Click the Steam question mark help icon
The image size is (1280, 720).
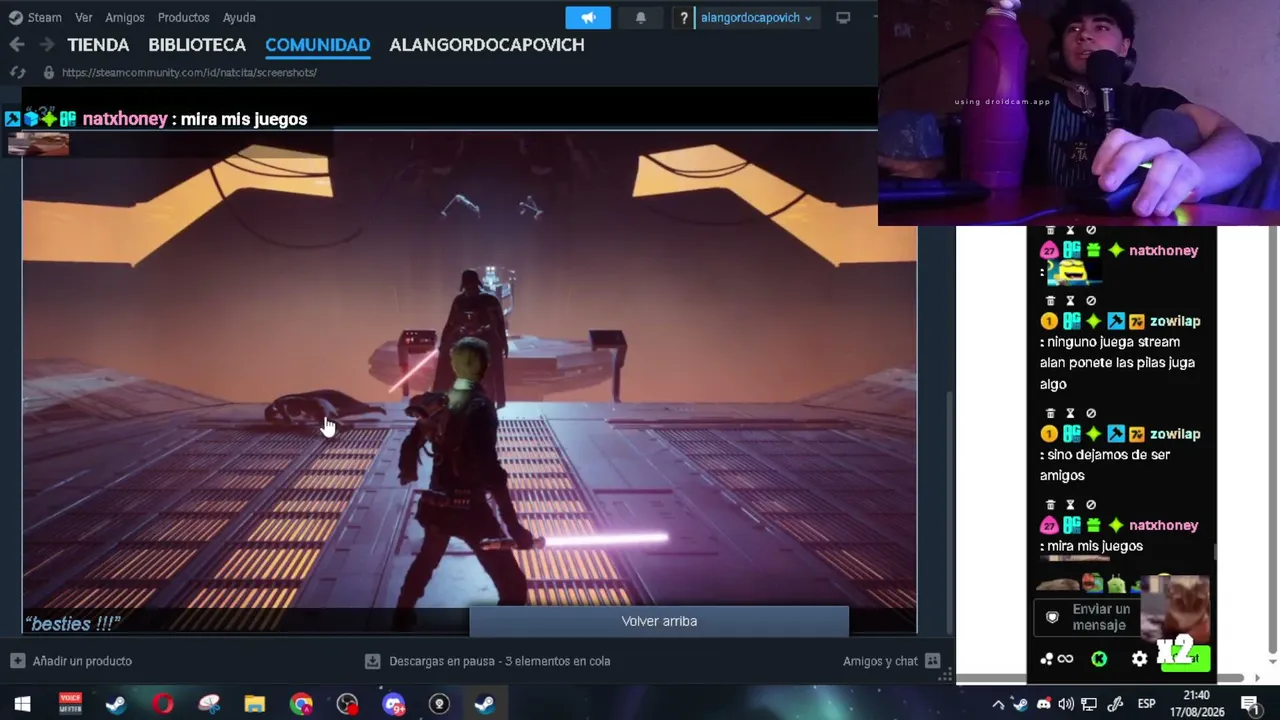(684, 17)
